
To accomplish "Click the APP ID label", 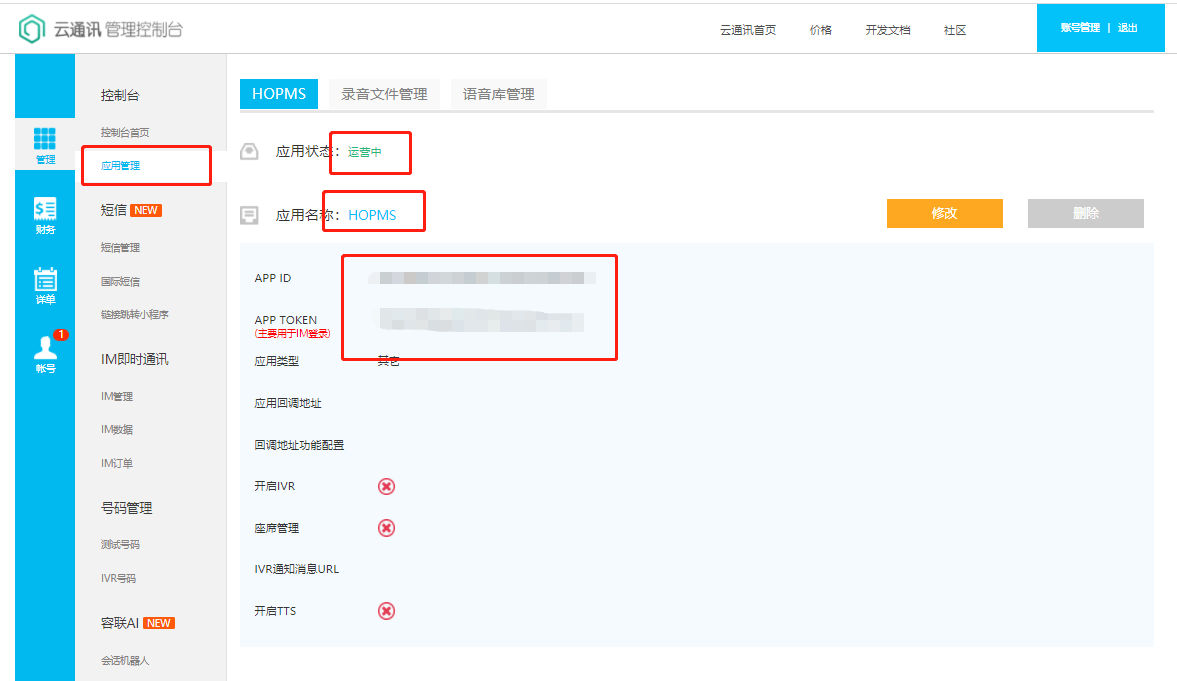I will coord(272,278).
